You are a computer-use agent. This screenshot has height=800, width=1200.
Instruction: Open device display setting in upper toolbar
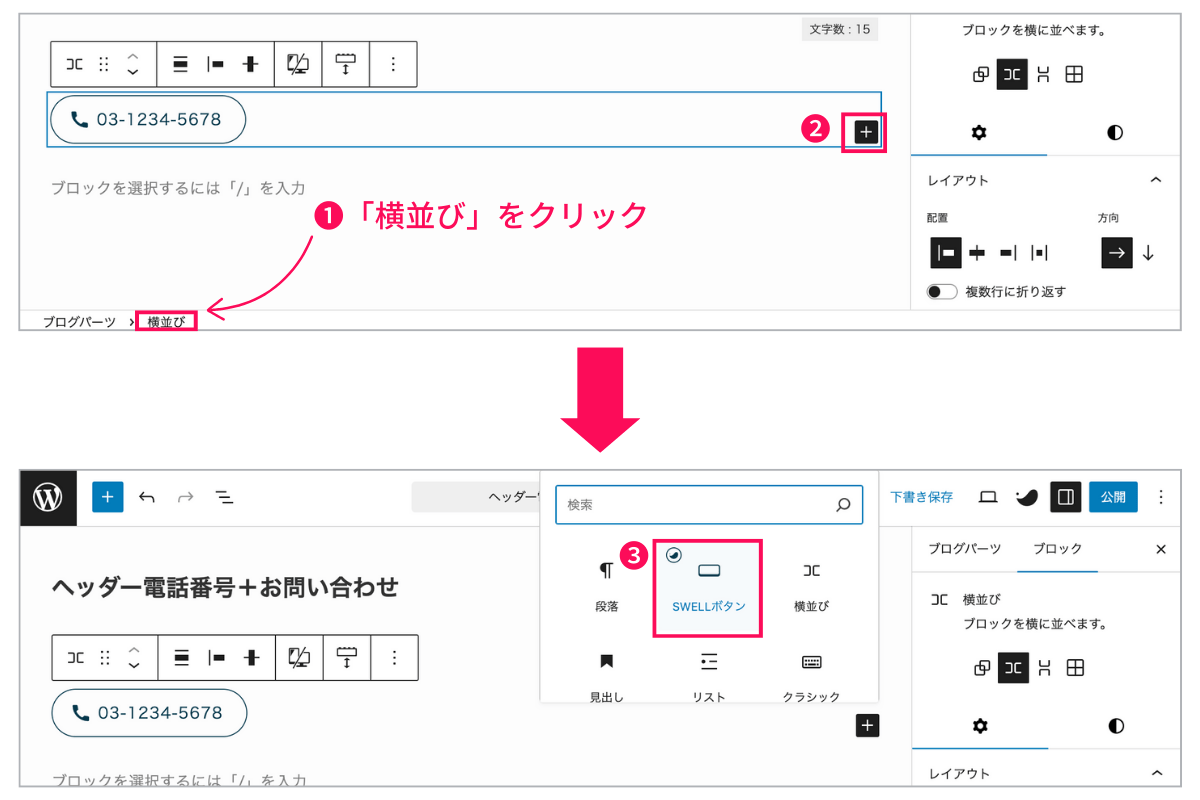298,64
